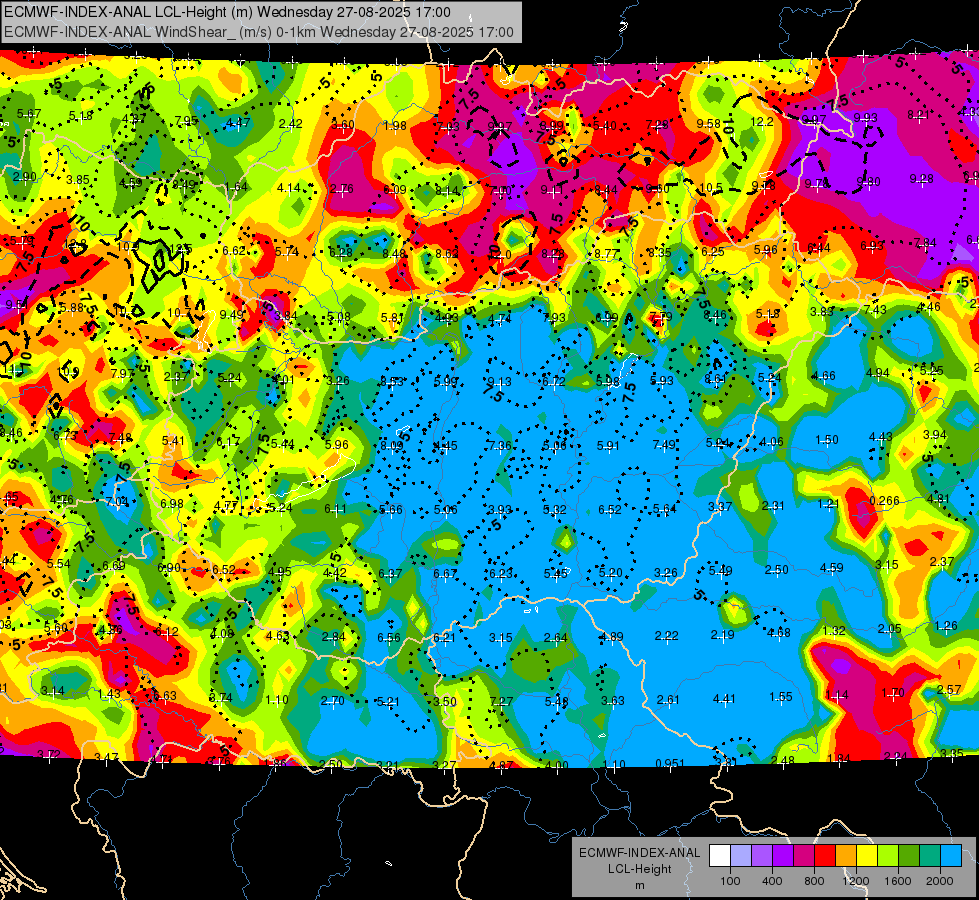Click the 100 tick label in legend
979x900 pixels.
pyautogui.click(x=730, y=881)
